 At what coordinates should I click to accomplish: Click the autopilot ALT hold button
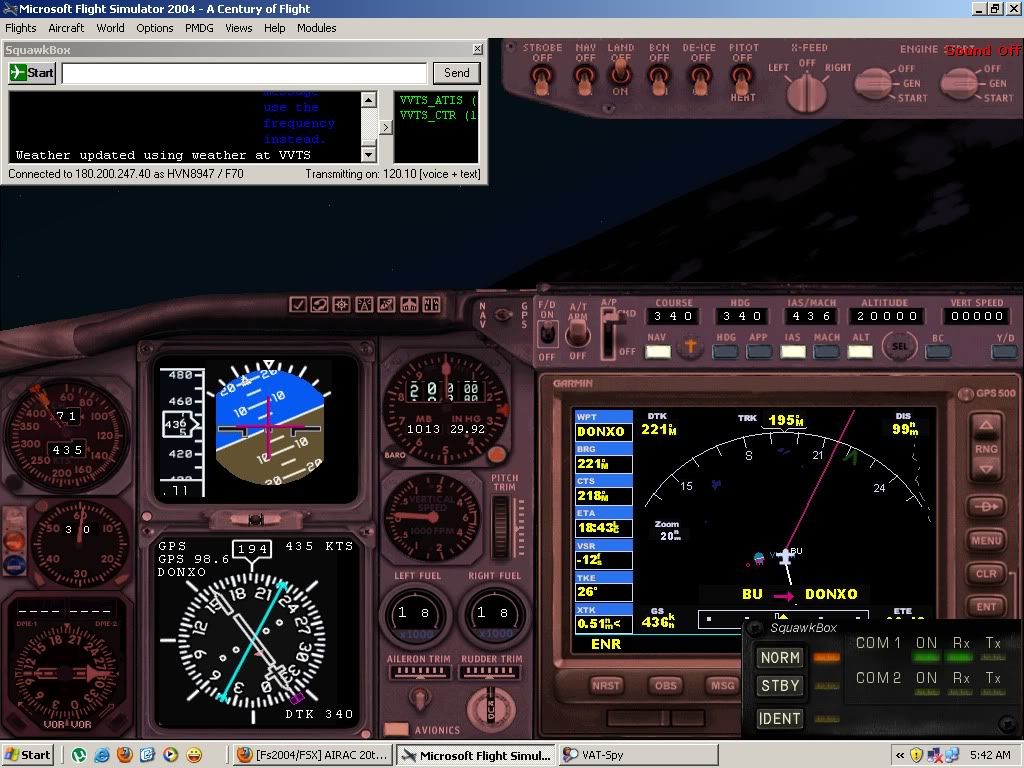tap(860, 352)
